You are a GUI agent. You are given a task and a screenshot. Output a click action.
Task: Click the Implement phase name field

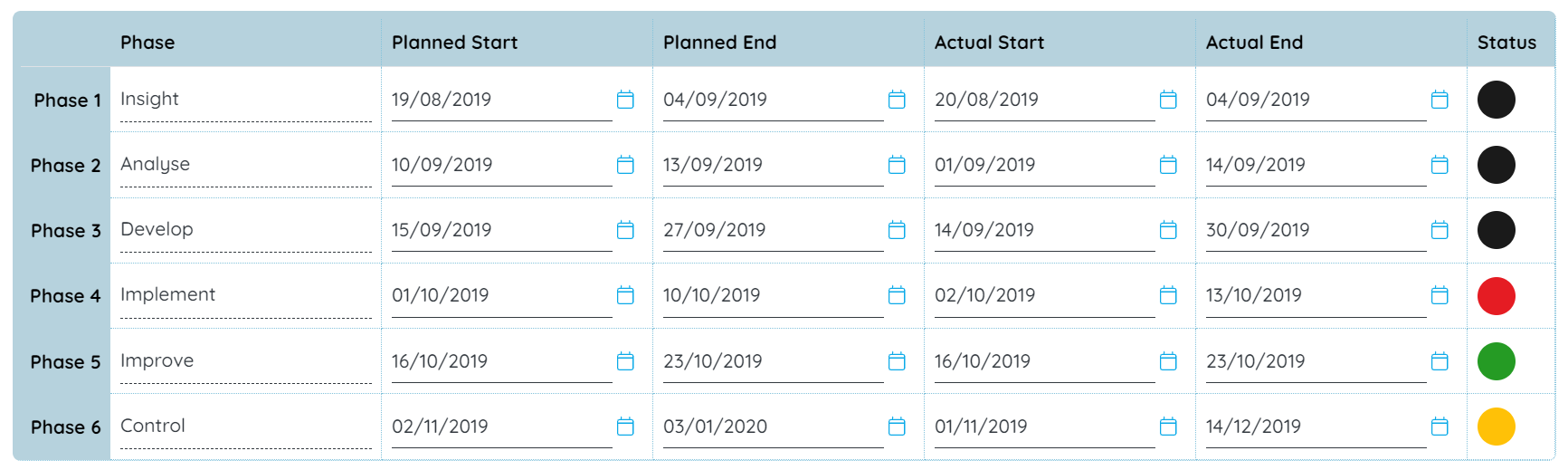tap(246, 296)
